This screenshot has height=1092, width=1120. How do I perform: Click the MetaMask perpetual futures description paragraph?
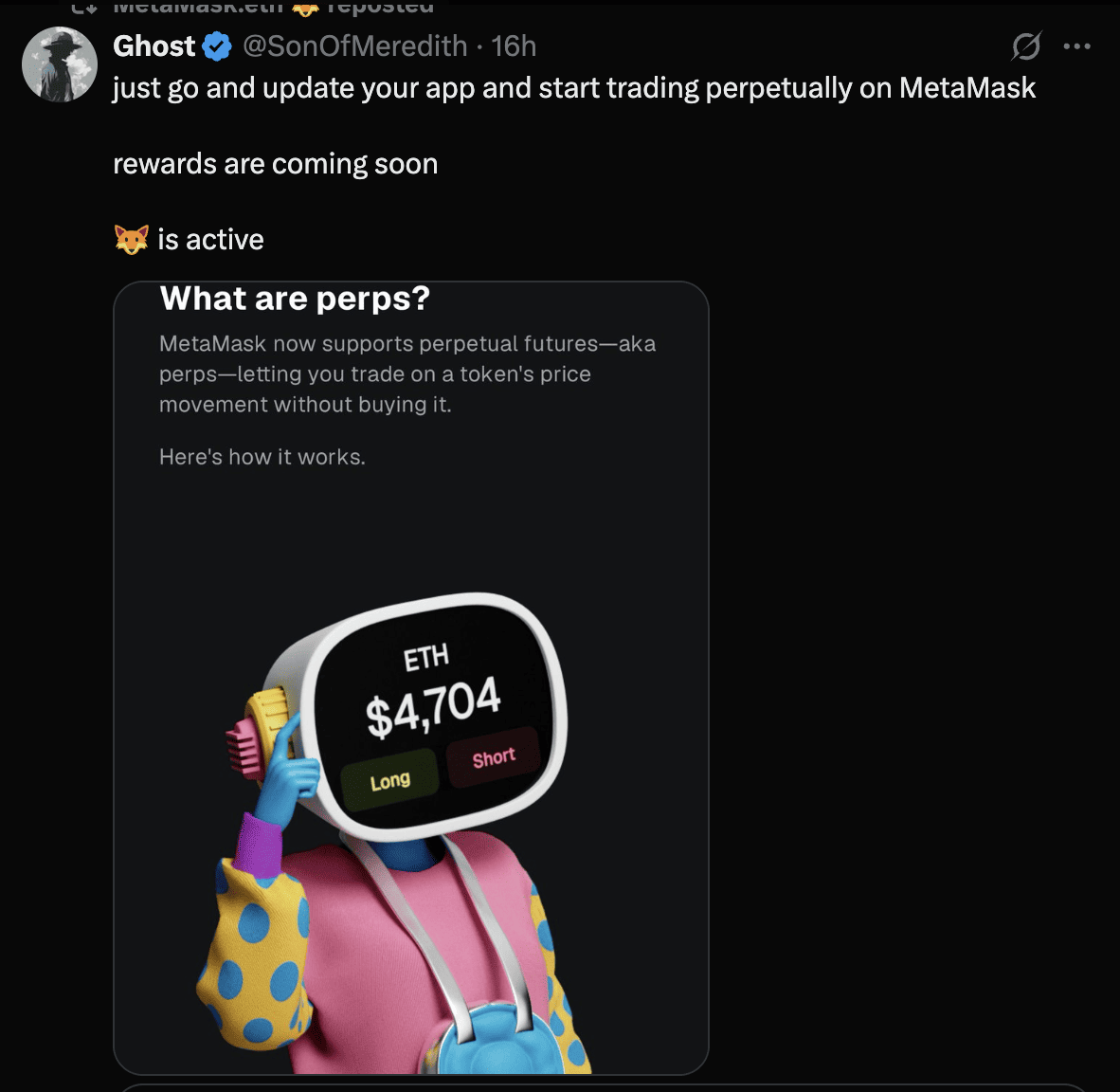407,373
